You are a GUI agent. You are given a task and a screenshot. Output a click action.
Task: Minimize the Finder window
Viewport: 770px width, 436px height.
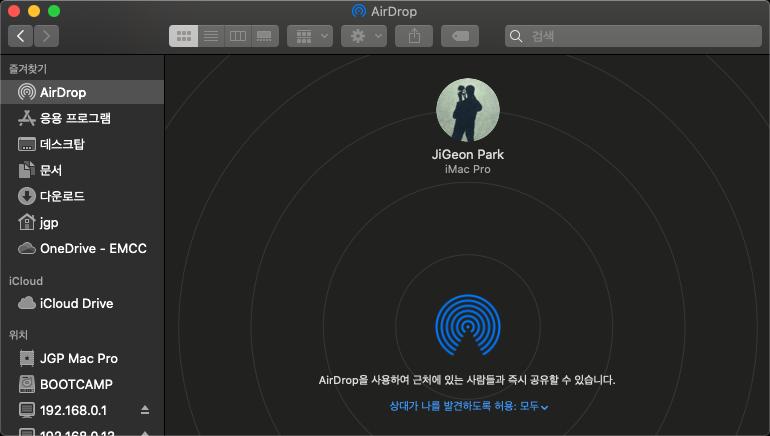click(34, 11)
